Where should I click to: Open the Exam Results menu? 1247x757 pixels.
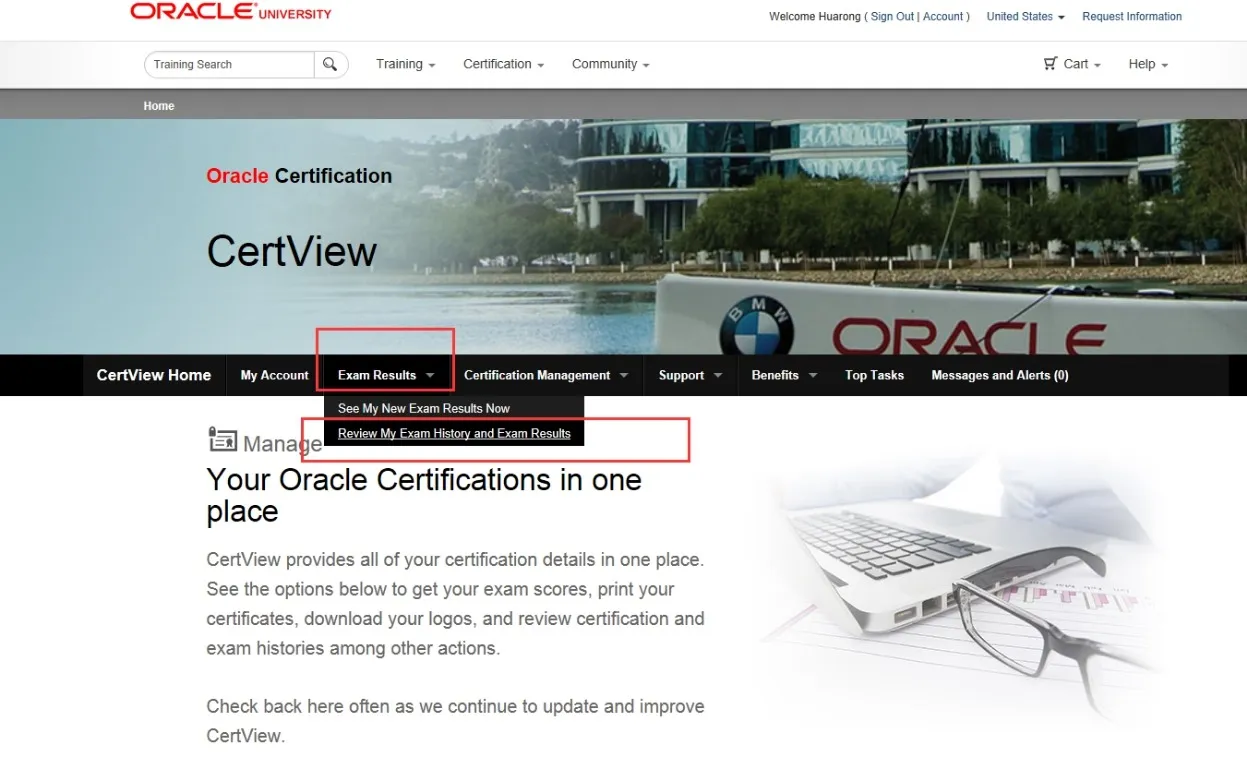(x=386, y=376)
